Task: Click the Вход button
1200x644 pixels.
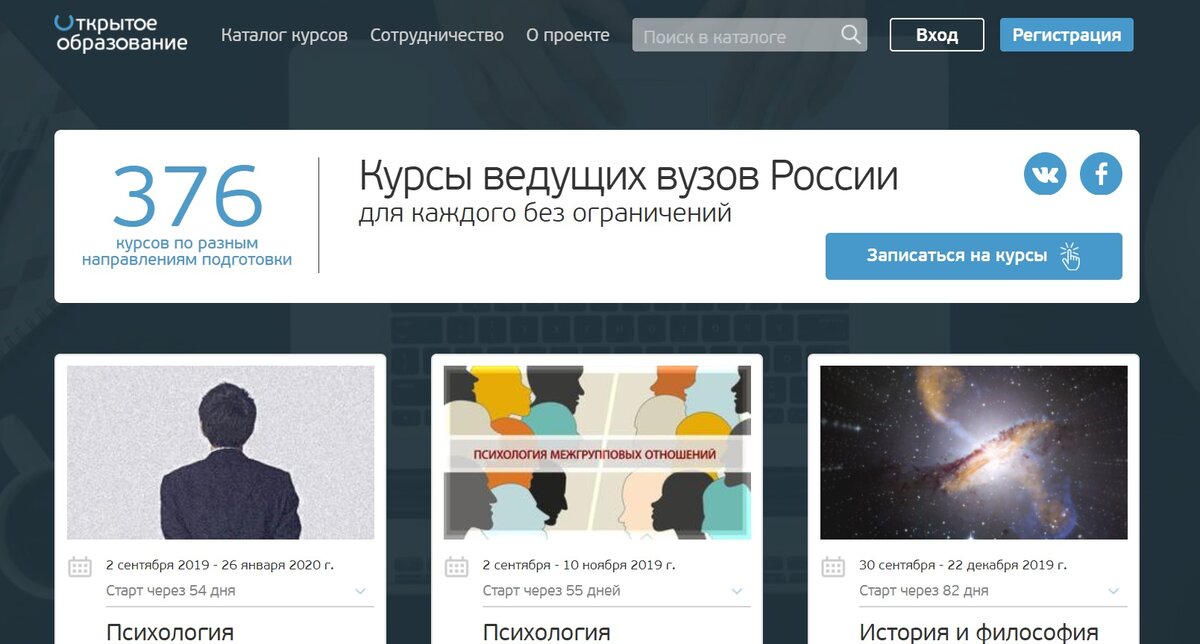Action: pyautogui.click(x=937, y=35)
